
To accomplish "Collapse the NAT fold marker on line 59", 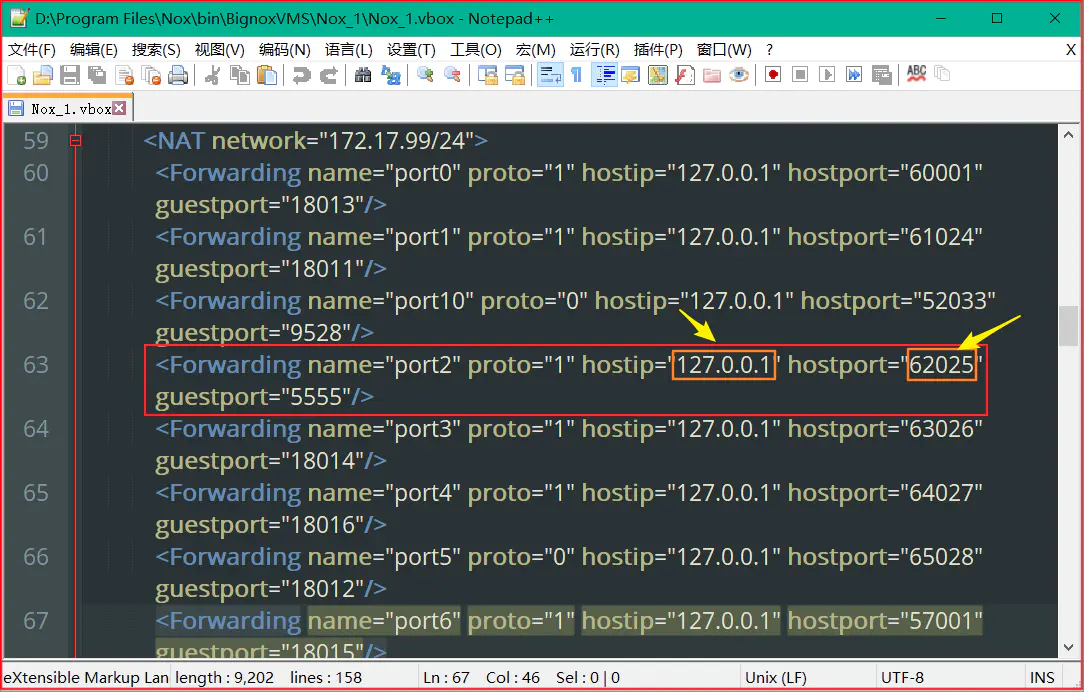I will click(75, 141).
